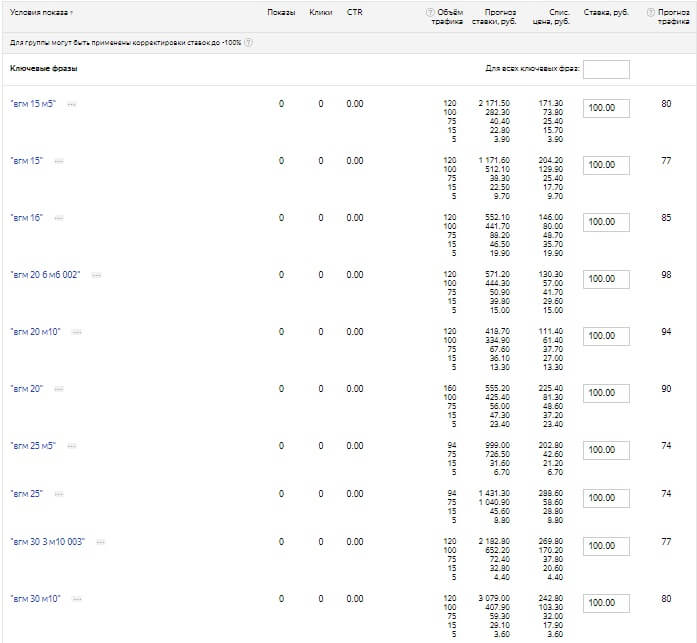Open the keyword phrase "вгм 20 6 м6 002"
The width and height of the screenshot is (697, 643).
point(45,275)
